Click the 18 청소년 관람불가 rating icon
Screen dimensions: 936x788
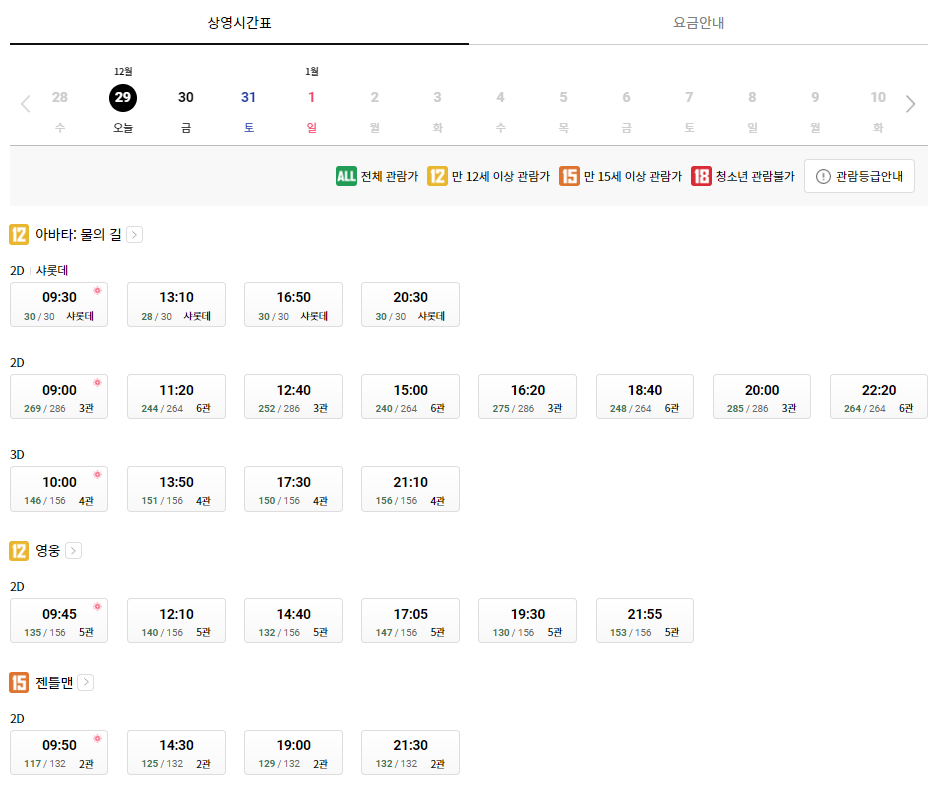coord(701,176)
